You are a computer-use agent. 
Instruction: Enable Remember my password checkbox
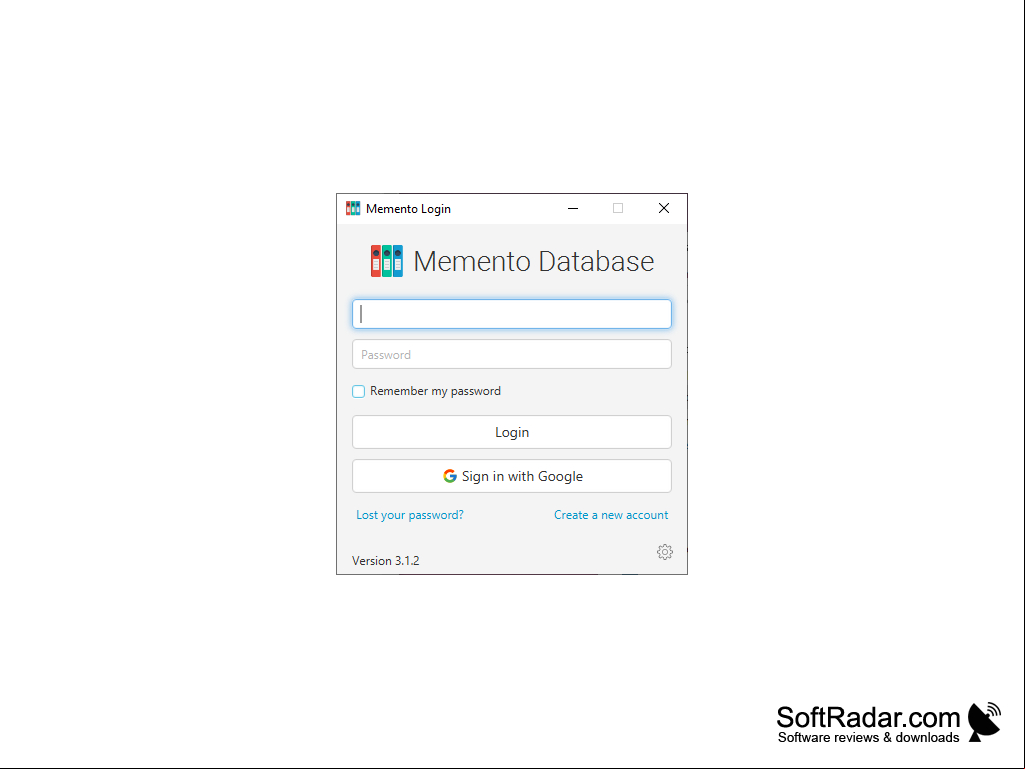pyautogui.click(x=358, y=391)
